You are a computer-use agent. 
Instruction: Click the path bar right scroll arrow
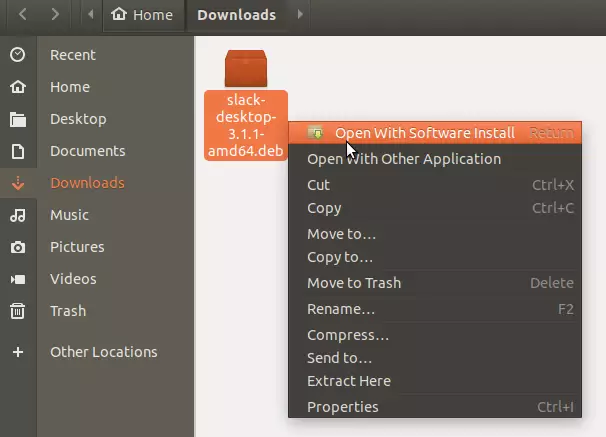tap(300, 15)
